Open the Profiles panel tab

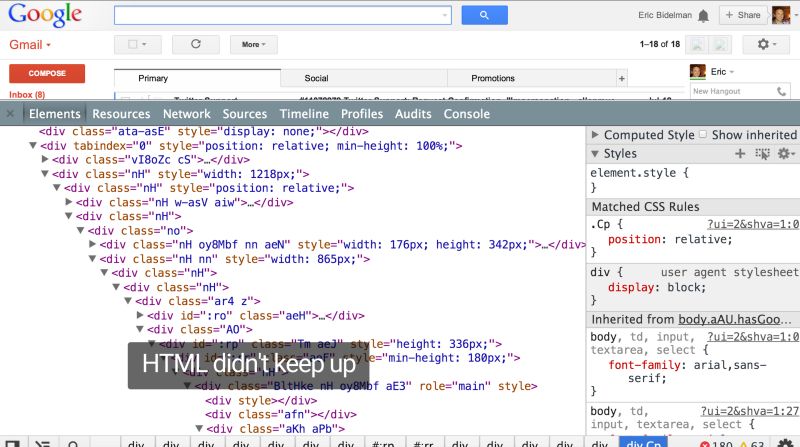(x=362, y=114)
